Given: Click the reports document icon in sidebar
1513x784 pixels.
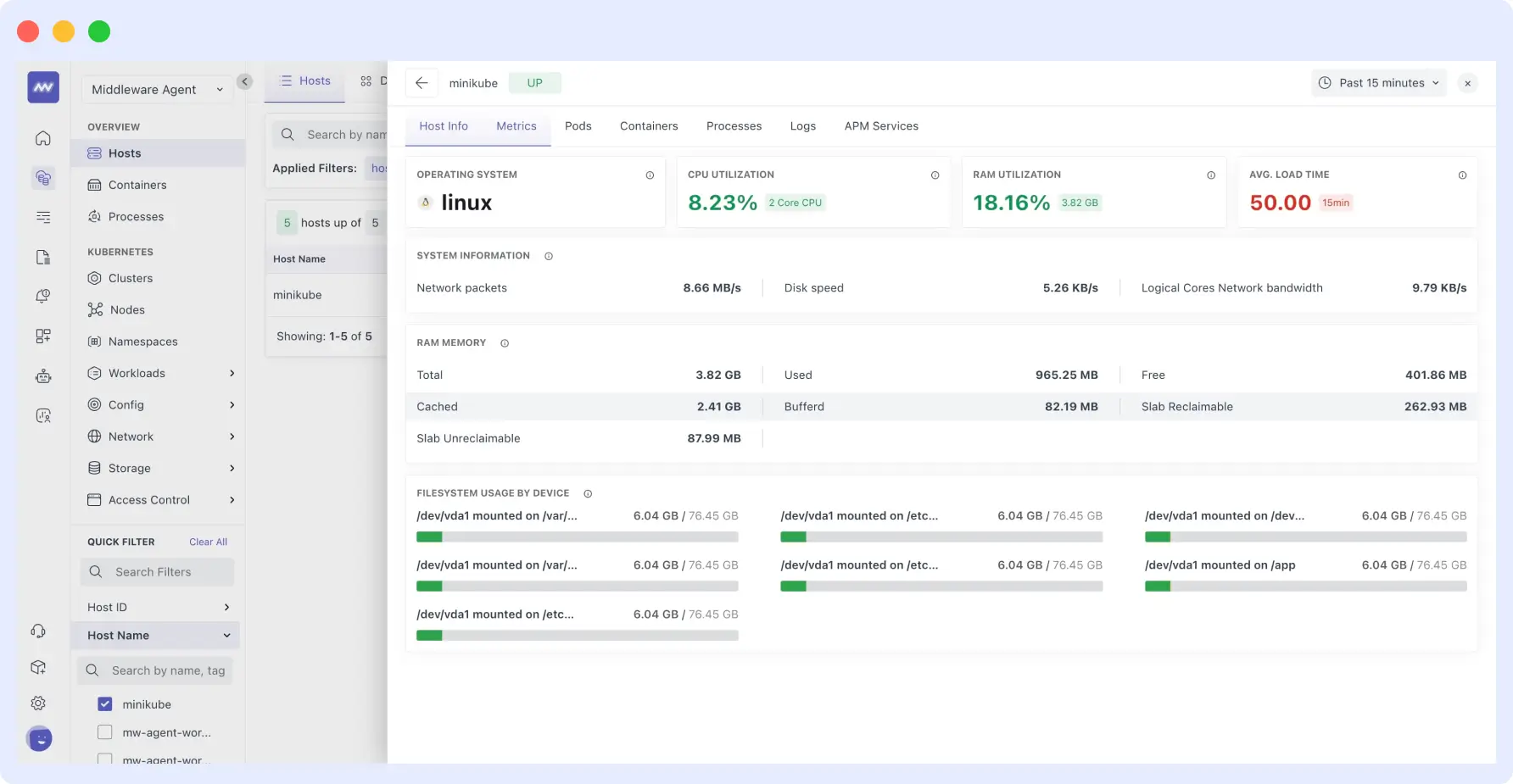Looking at the screenshot, I should point(42,257).
